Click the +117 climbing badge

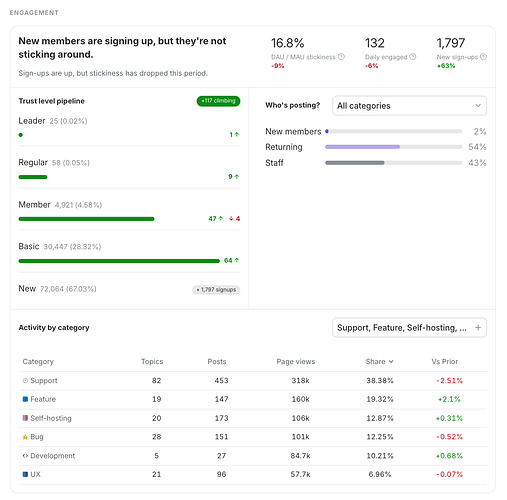pyautogui.click(x=218, y=101)
